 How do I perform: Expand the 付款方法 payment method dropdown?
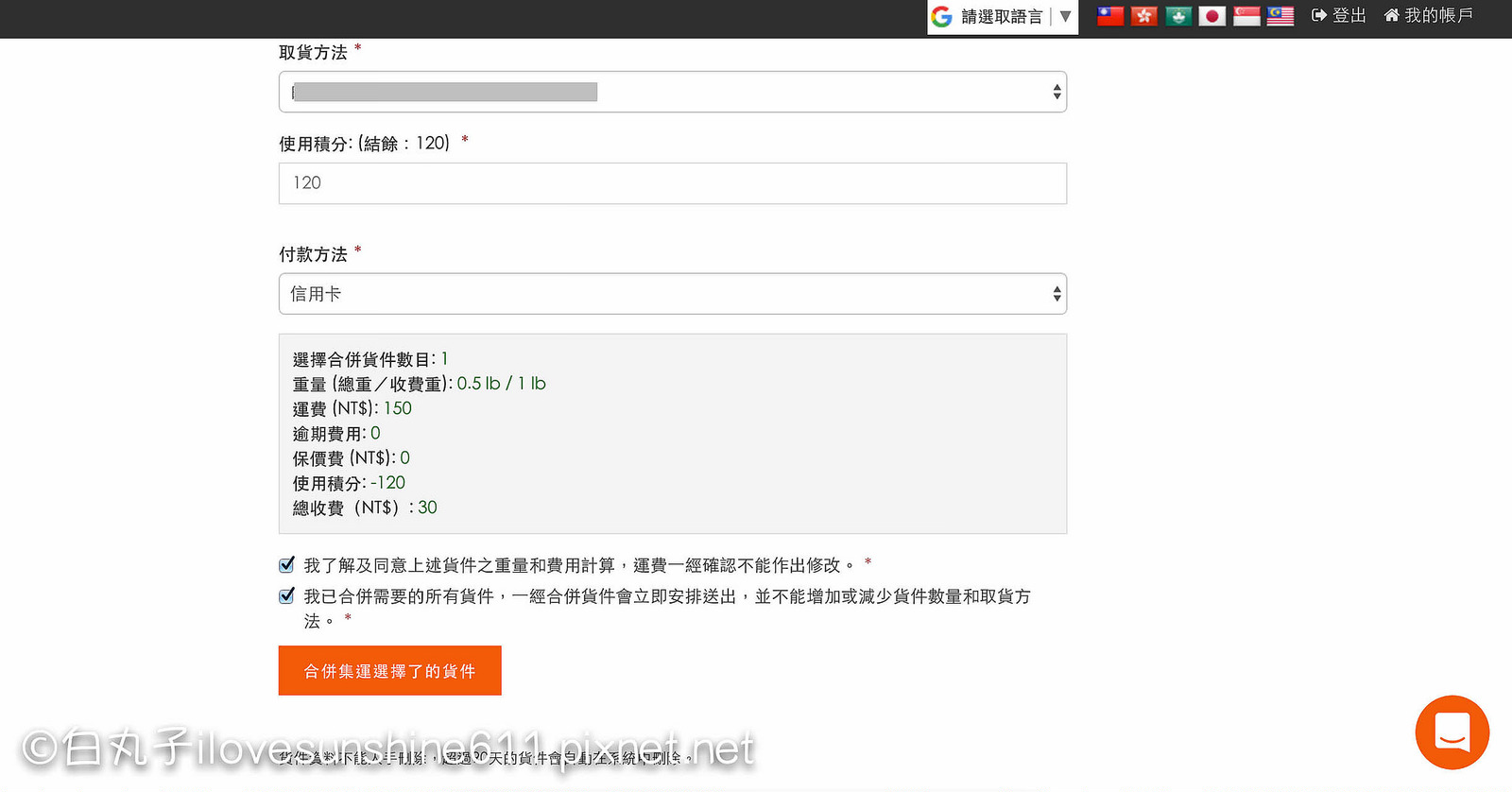[x=672, y=294]
